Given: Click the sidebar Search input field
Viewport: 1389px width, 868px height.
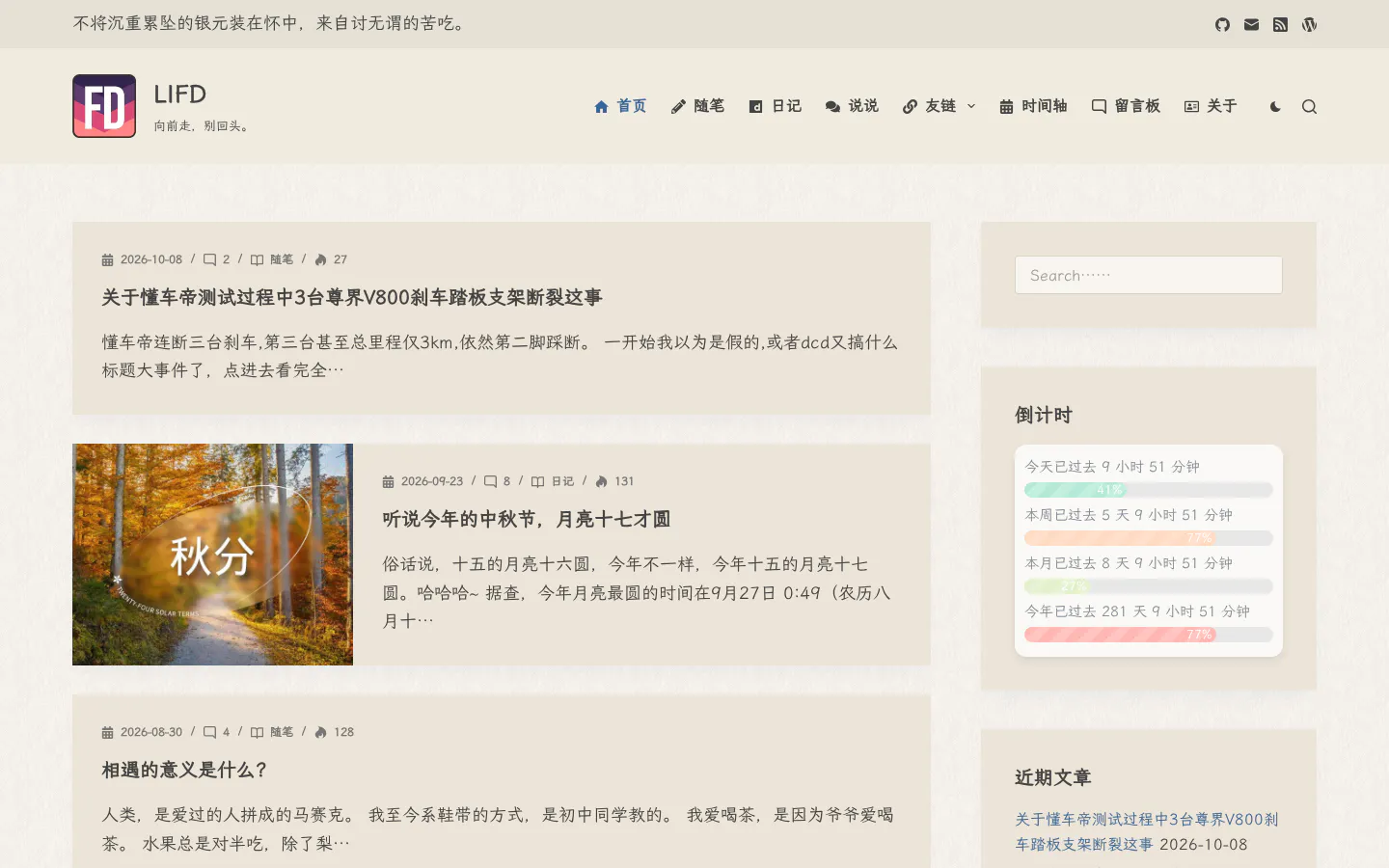Looking at the screenshot, I should click(1149, 275).
